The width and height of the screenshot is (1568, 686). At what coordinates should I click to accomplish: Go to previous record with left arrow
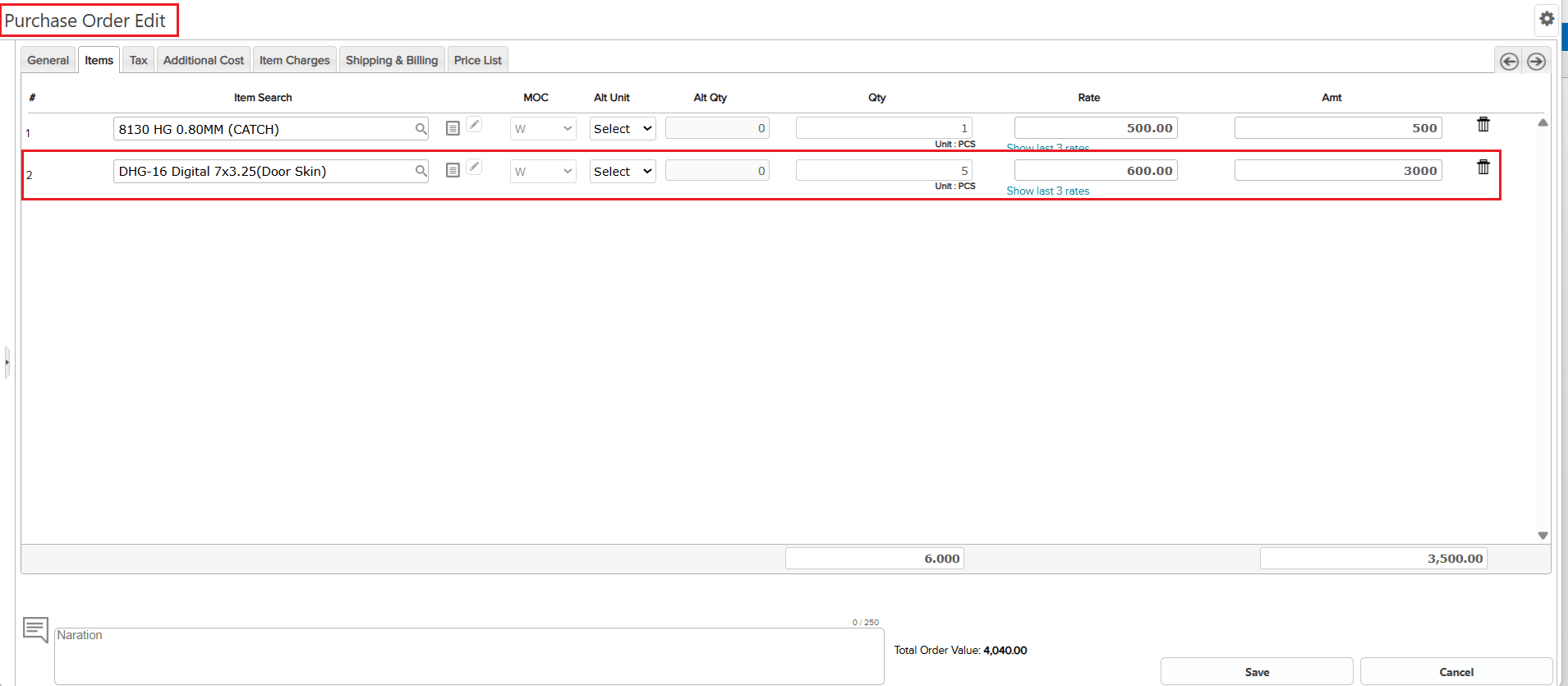coord(1508,62)
